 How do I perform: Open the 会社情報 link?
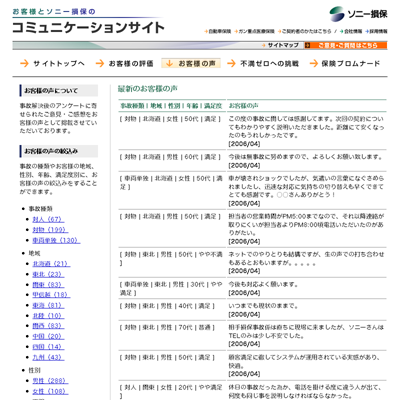[x=351, y=31]
